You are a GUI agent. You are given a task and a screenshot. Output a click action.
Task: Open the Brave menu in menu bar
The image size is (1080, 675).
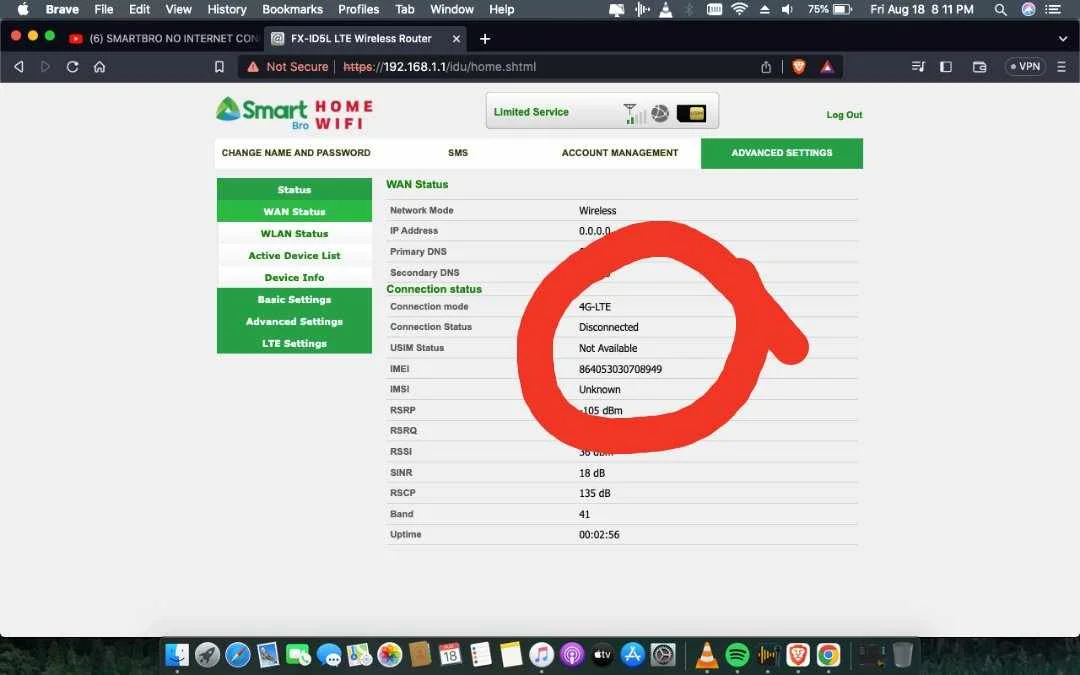(x=62, y=10)
